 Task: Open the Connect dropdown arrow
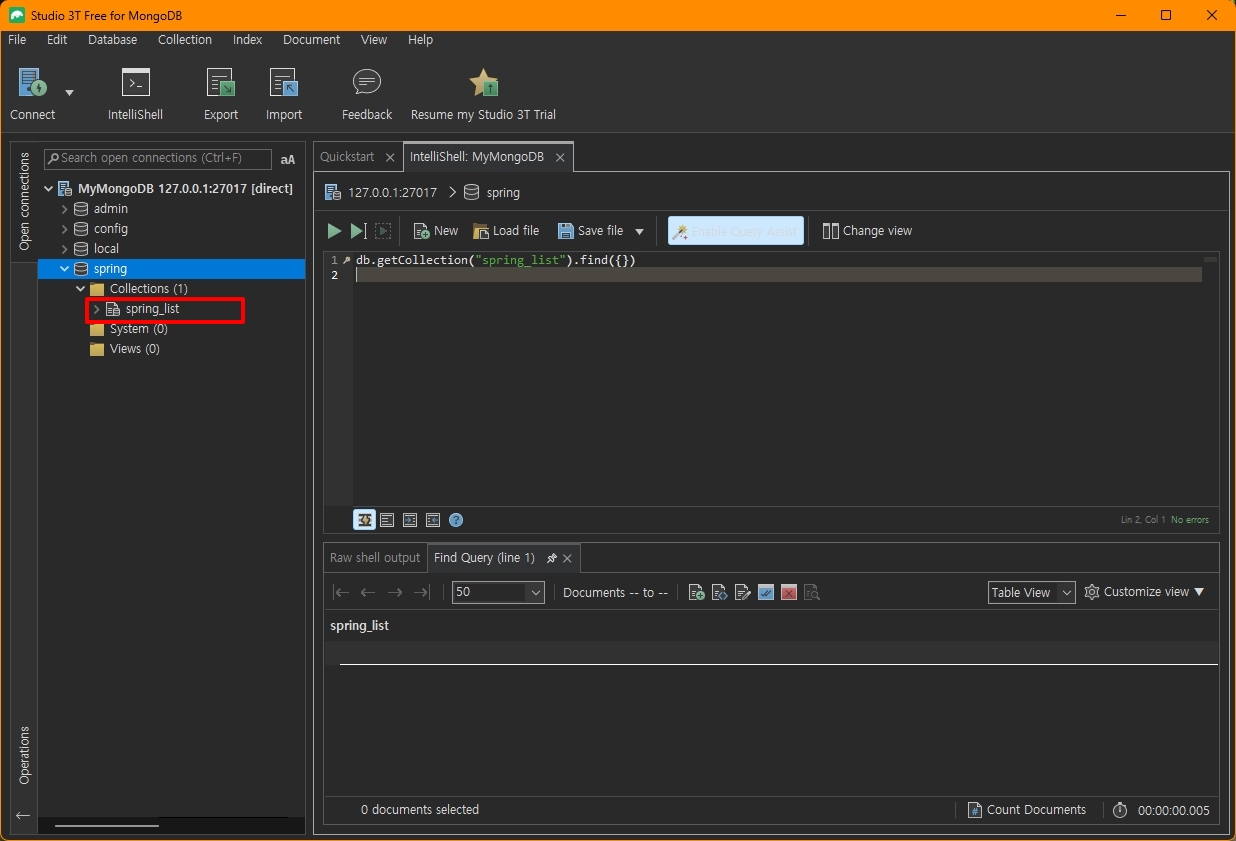(x=69, y=93)
